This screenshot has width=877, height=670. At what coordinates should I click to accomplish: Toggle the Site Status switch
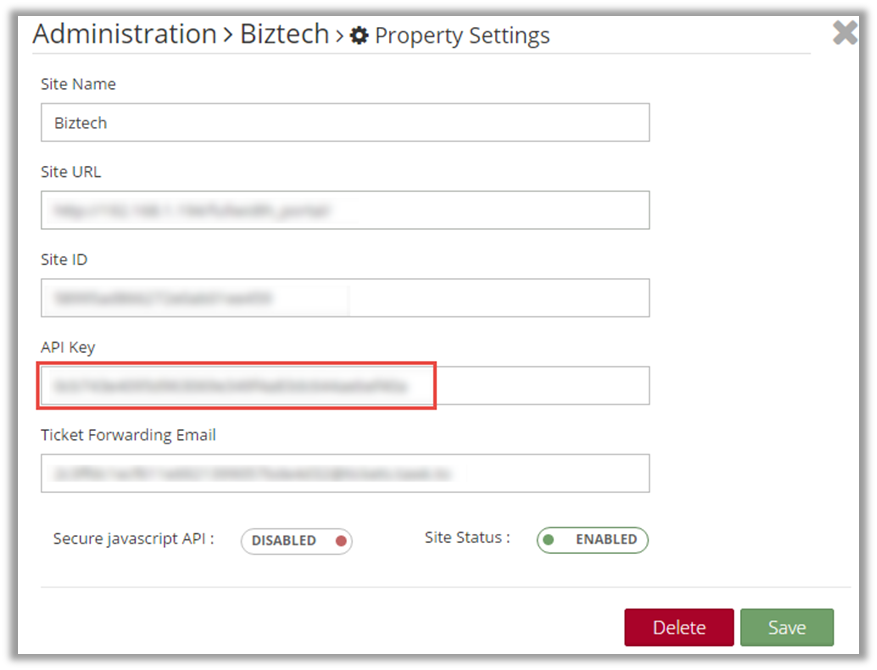pos(592,540)
